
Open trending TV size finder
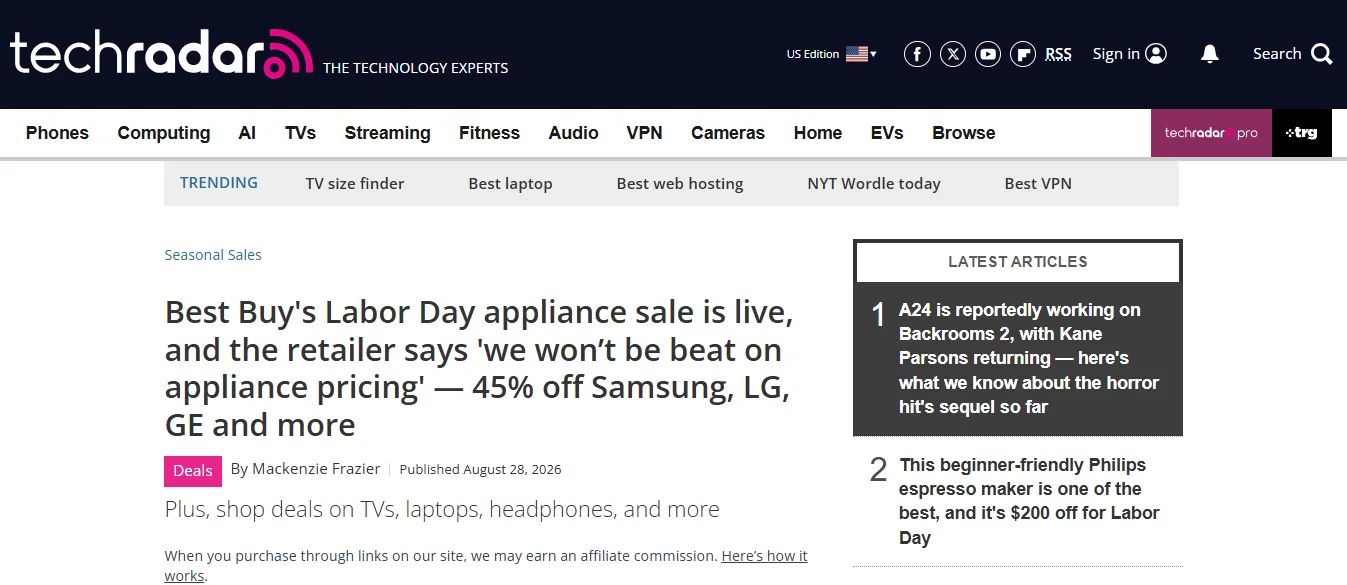(x=355, y=184)
